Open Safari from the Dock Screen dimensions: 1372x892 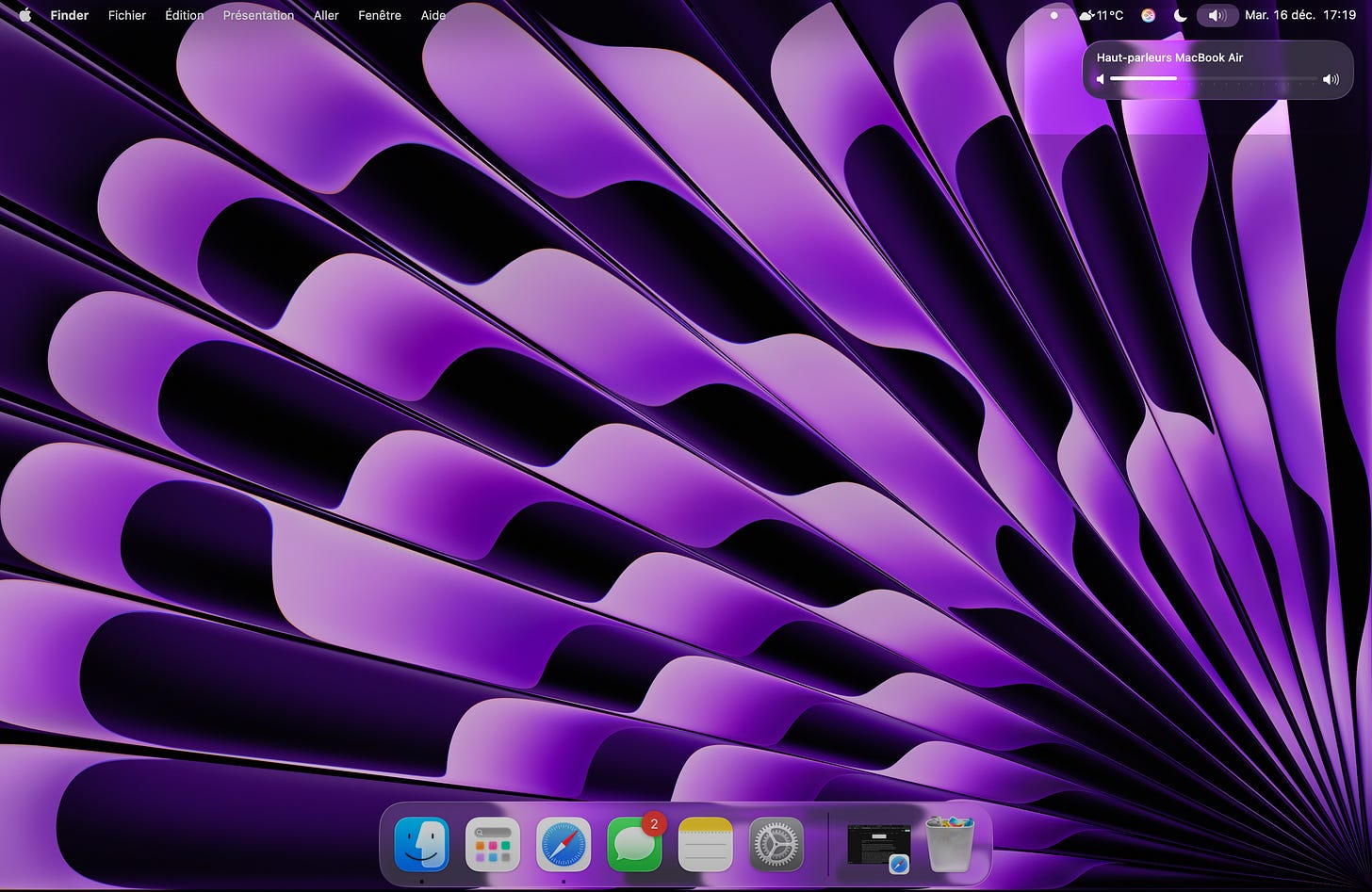[563, 843]
